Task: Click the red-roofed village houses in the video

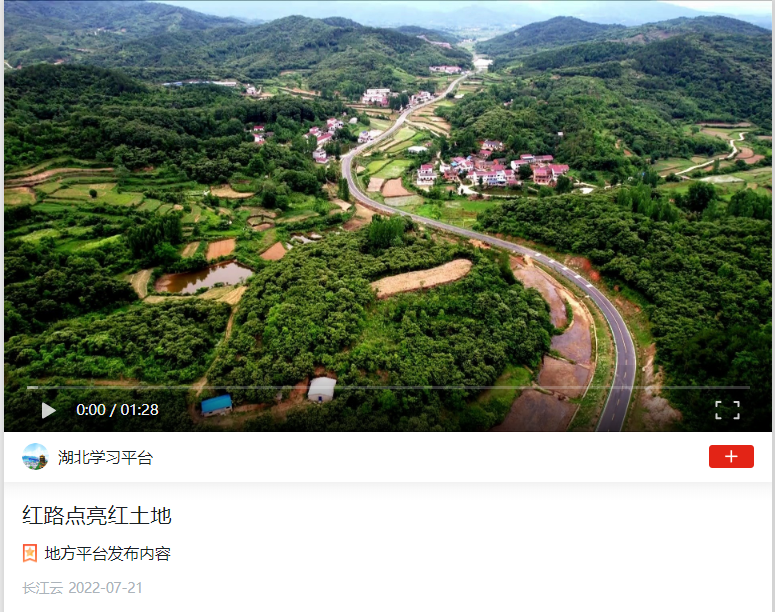Action: pyautogui.click(x=492, y=168)
